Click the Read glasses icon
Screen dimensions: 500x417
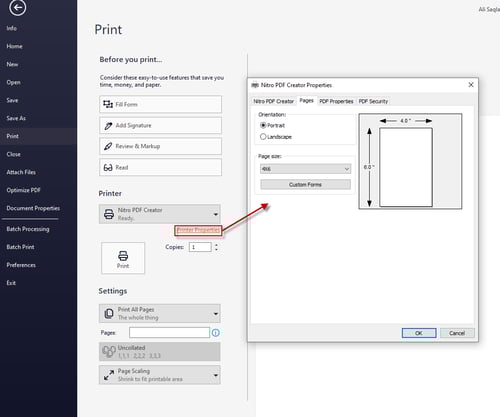(x=108, y=167)
